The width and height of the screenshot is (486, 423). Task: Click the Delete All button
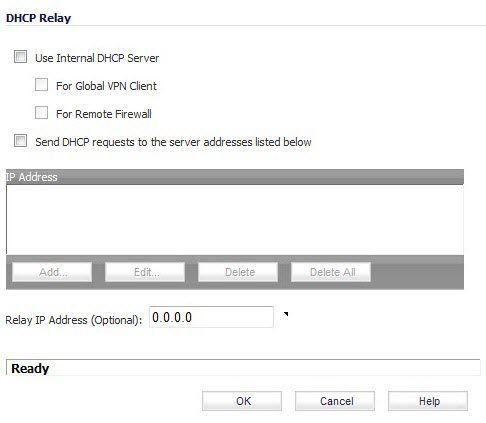pos(331,272)
